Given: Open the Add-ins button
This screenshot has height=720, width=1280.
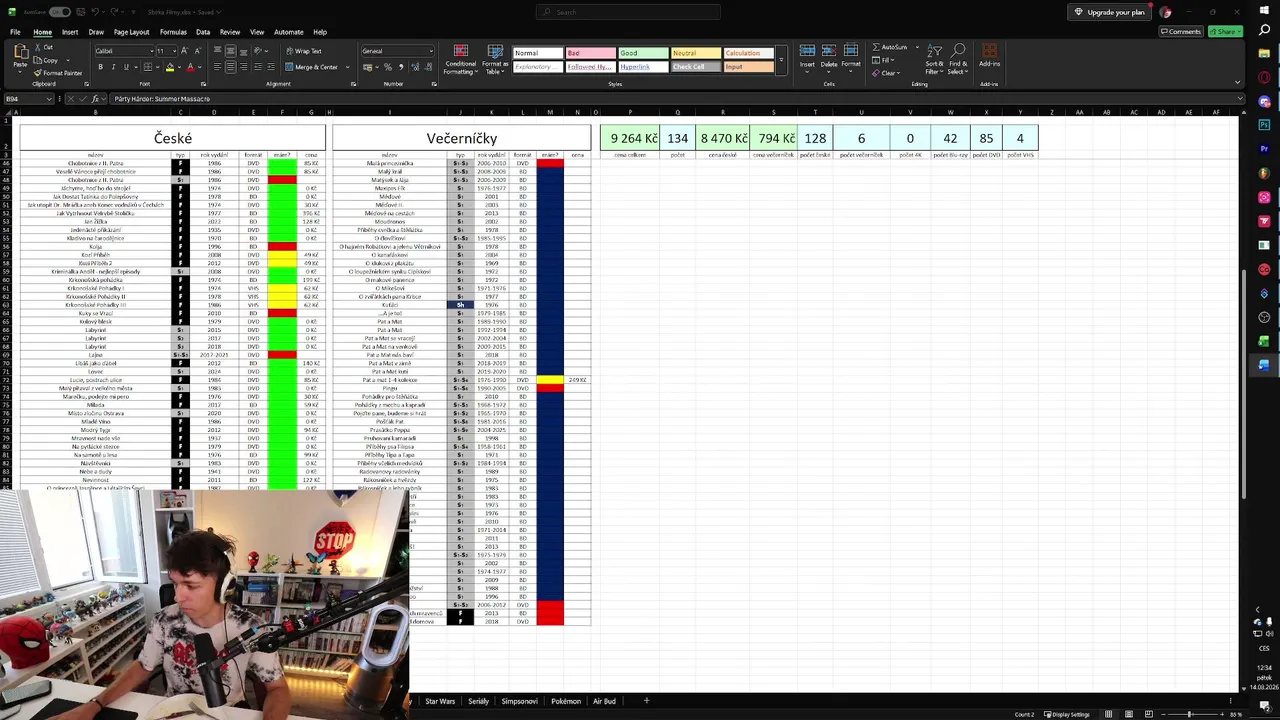Looking at the screenshot, I should (989, 56).
